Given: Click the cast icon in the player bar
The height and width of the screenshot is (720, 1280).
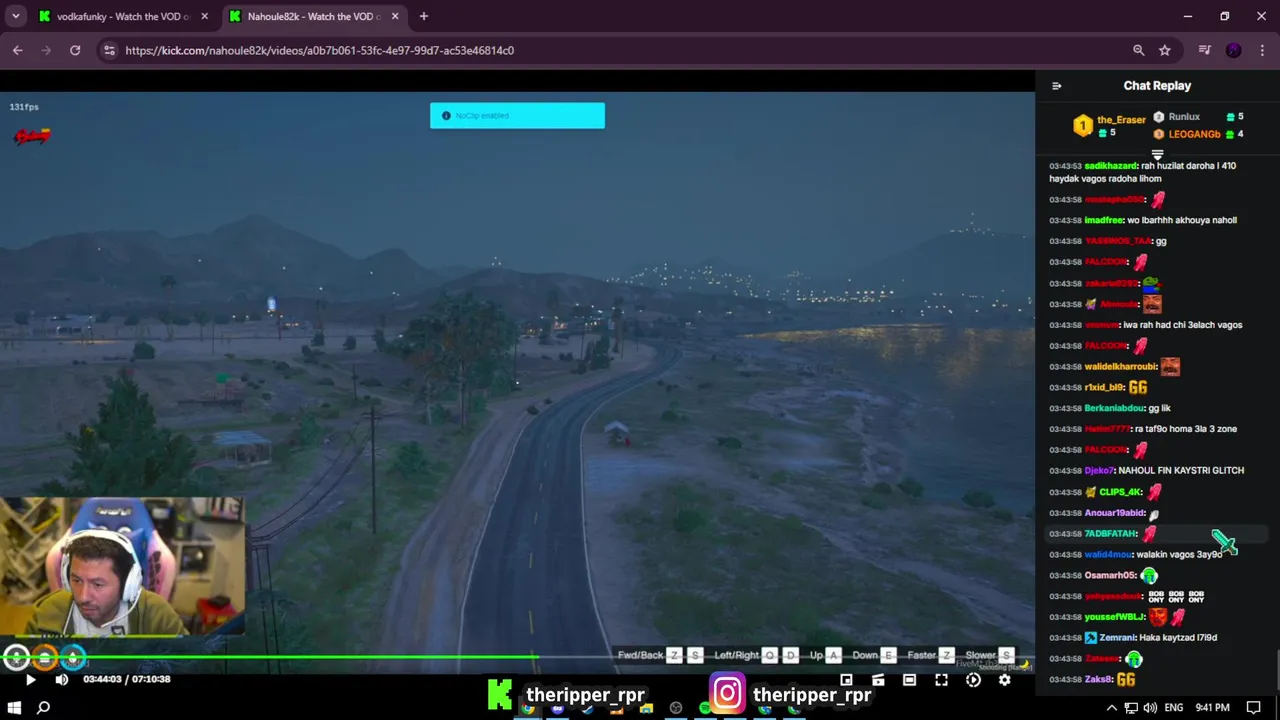Looking at the screenshot, I should point(878,680).
